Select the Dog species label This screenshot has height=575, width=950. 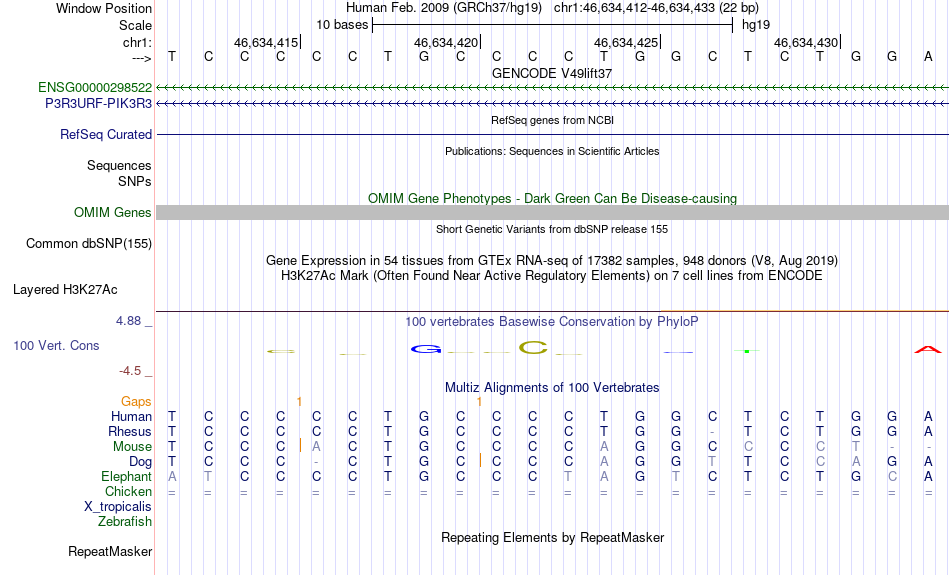[x=140, y=462]
